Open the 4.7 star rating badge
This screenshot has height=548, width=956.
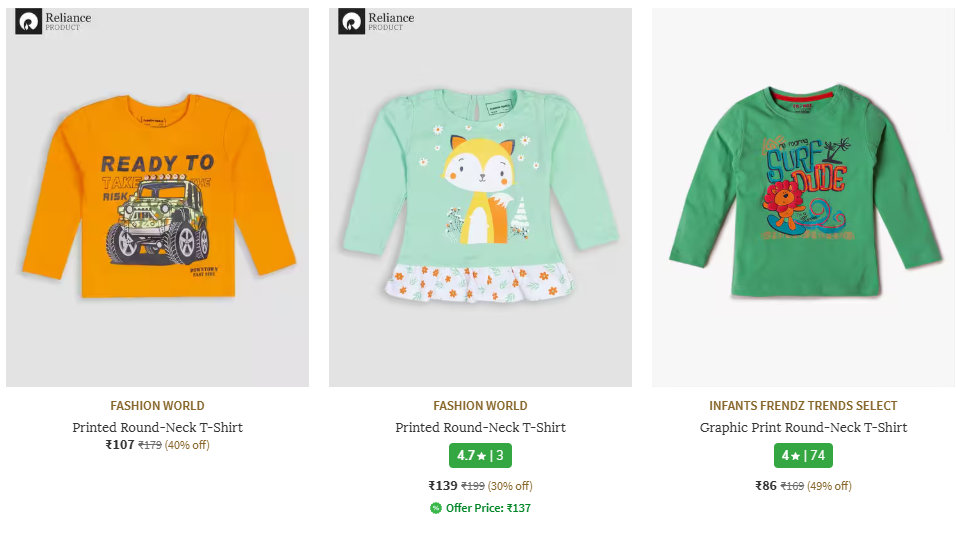coord(480,455)
